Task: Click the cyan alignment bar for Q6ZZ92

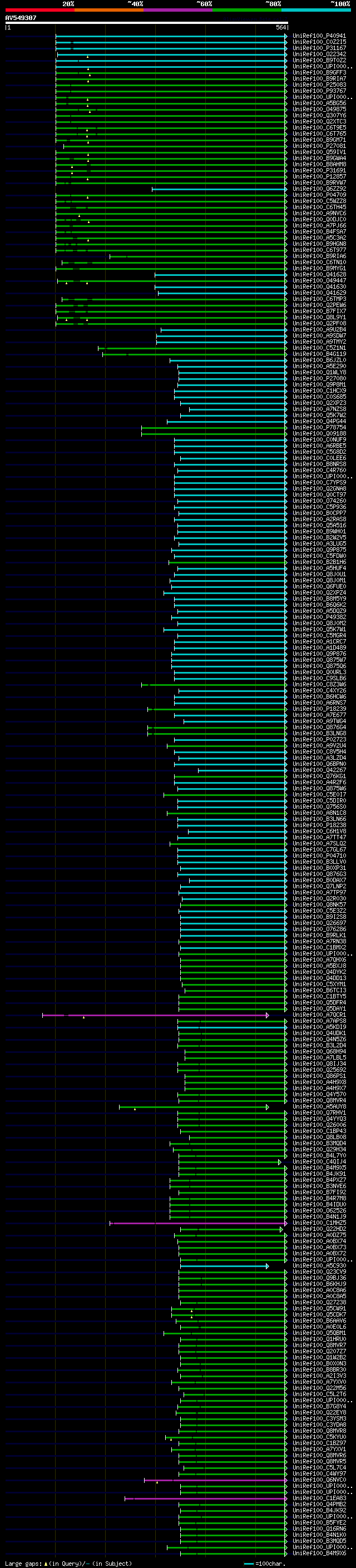Action: point(219,189)
